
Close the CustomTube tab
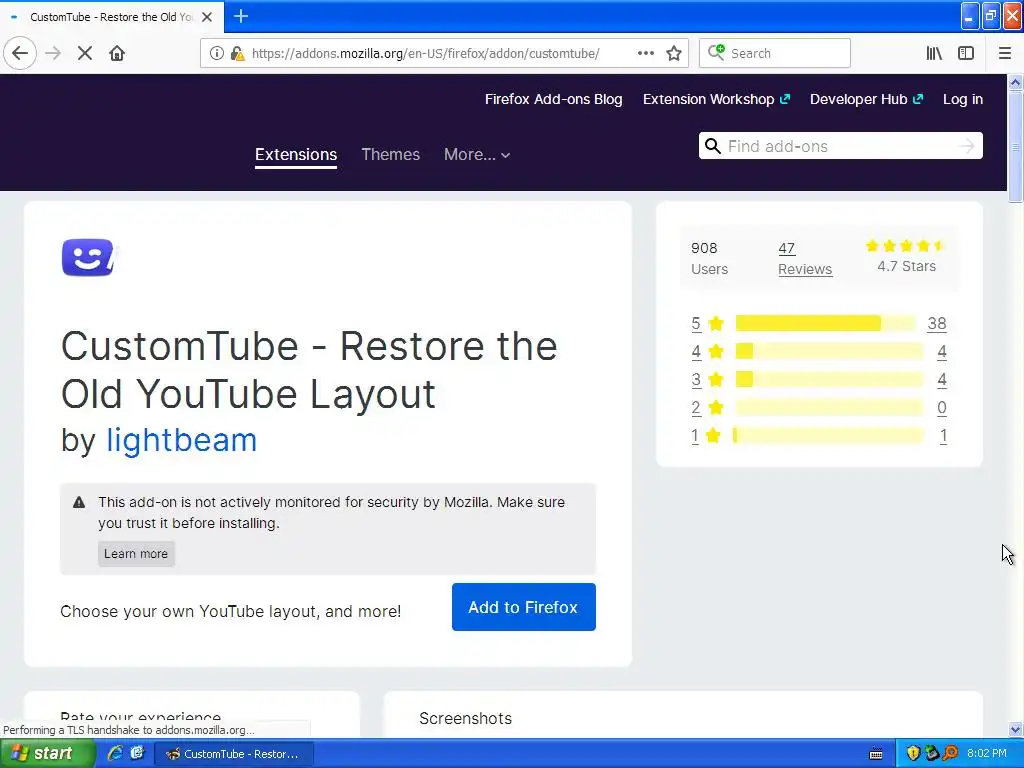[207, 17]
